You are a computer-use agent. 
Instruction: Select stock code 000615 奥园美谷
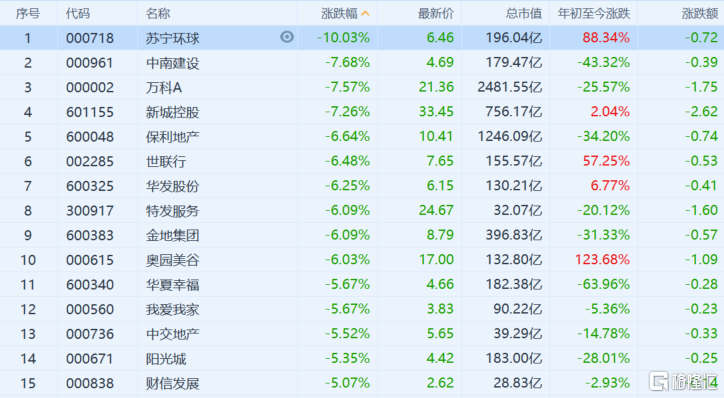click(90, 260)
